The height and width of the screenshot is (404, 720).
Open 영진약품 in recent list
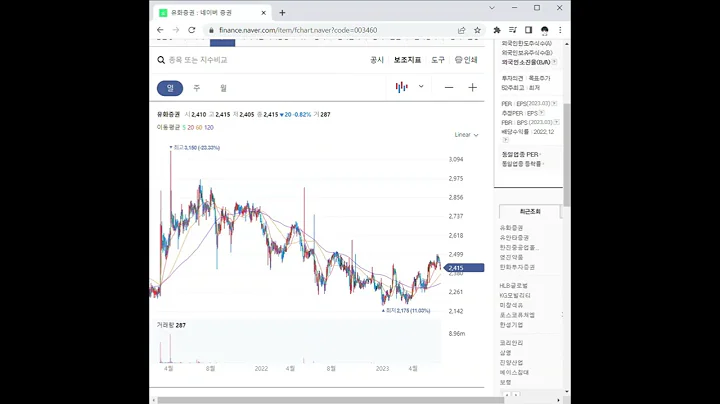[x=512, y=258]
